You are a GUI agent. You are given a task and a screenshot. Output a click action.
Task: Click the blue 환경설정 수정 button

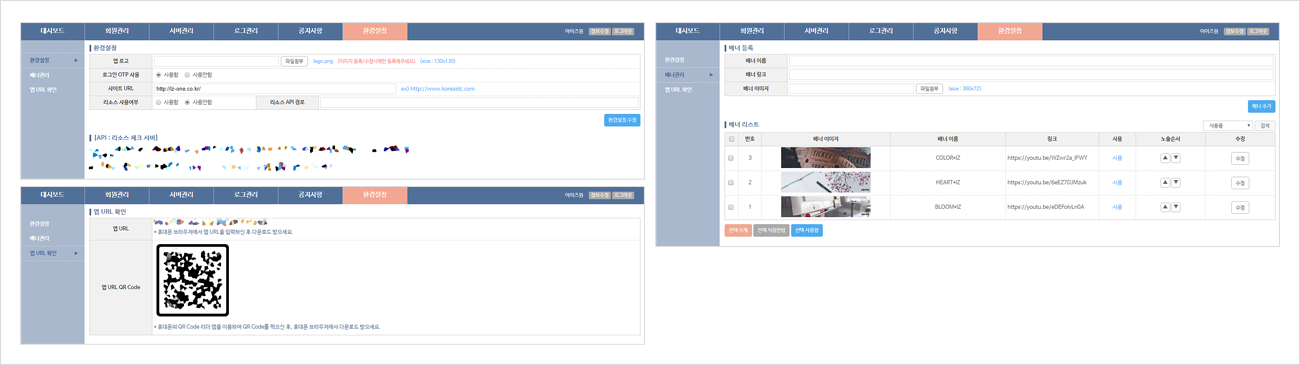(x=622, y=120)
